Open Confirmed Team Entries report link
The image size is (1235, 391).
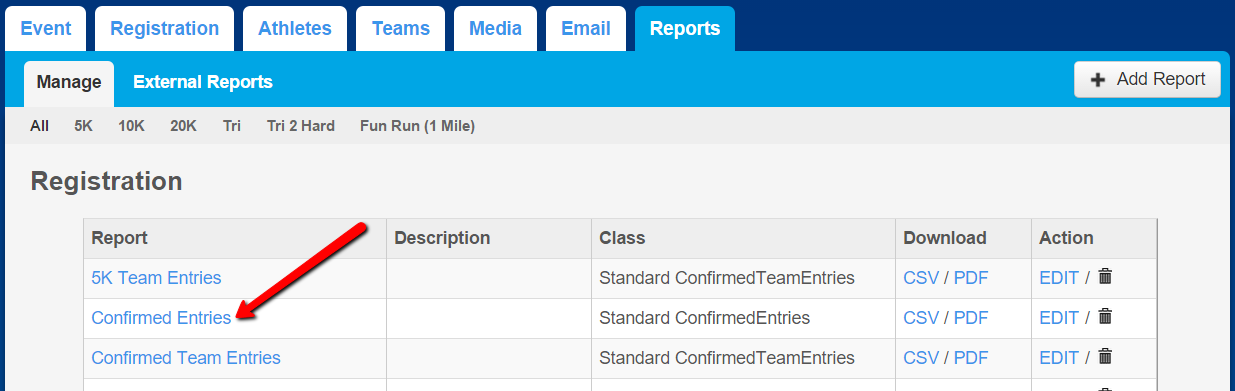(186, 358)
